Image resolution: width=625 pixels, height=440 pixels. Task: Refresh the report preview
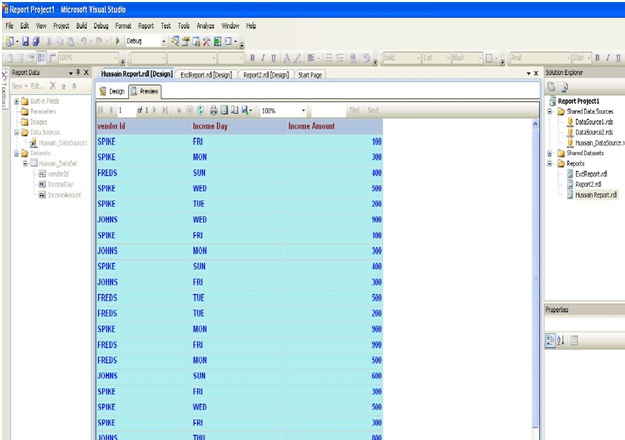tap(200, 110)
